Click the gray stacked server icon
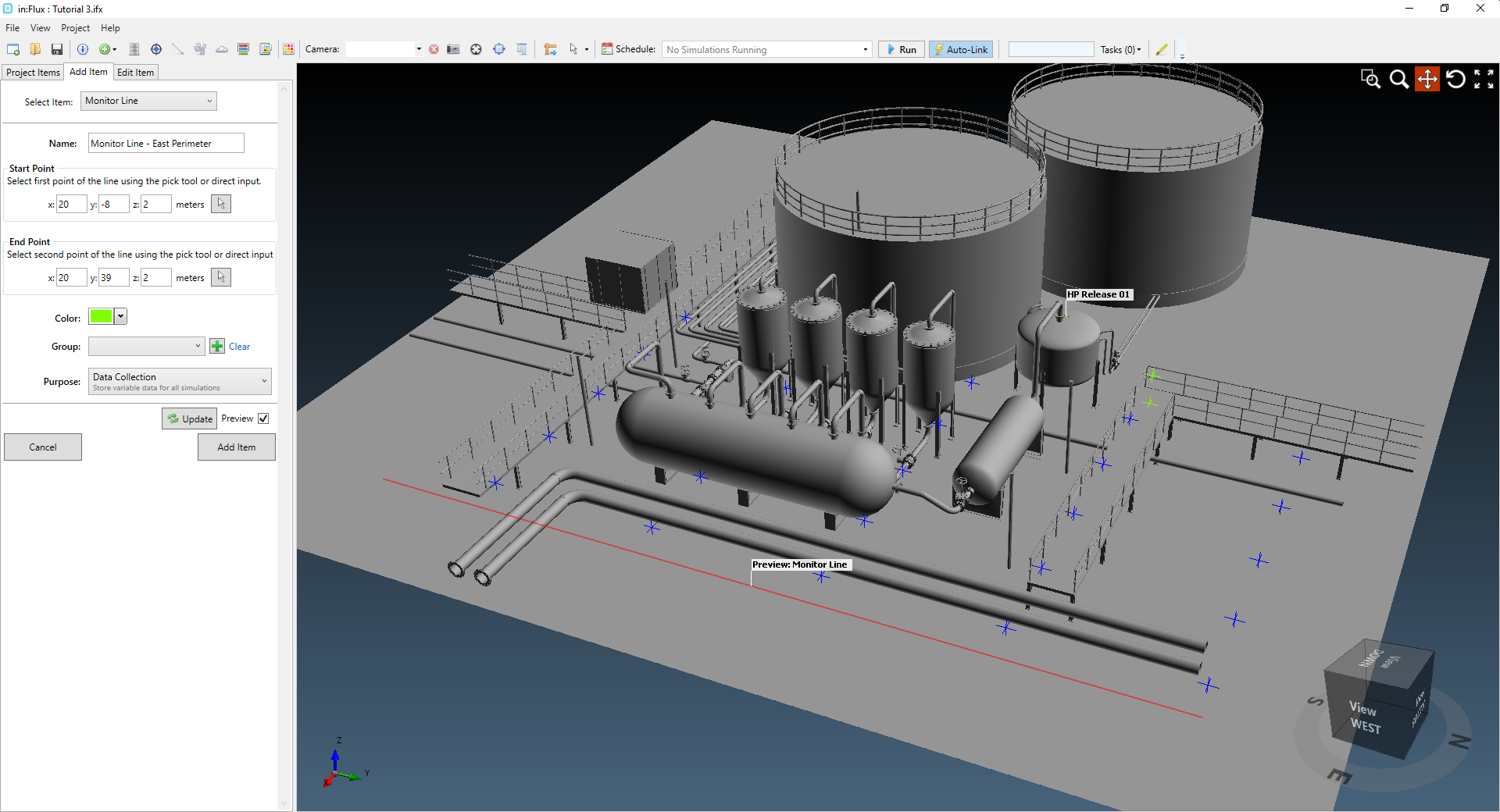 point(134,49)
